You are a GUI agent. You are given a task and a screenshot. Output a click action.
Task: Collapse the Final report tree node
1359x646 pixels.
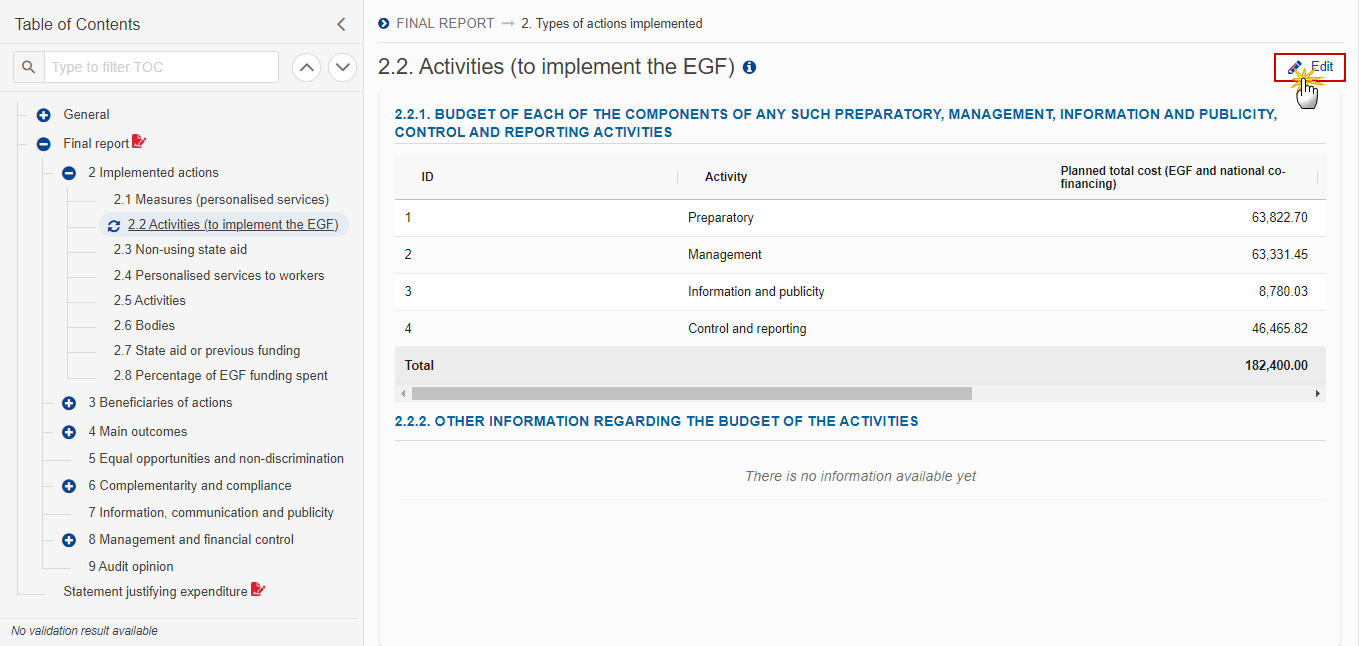(x=44, y=144)
